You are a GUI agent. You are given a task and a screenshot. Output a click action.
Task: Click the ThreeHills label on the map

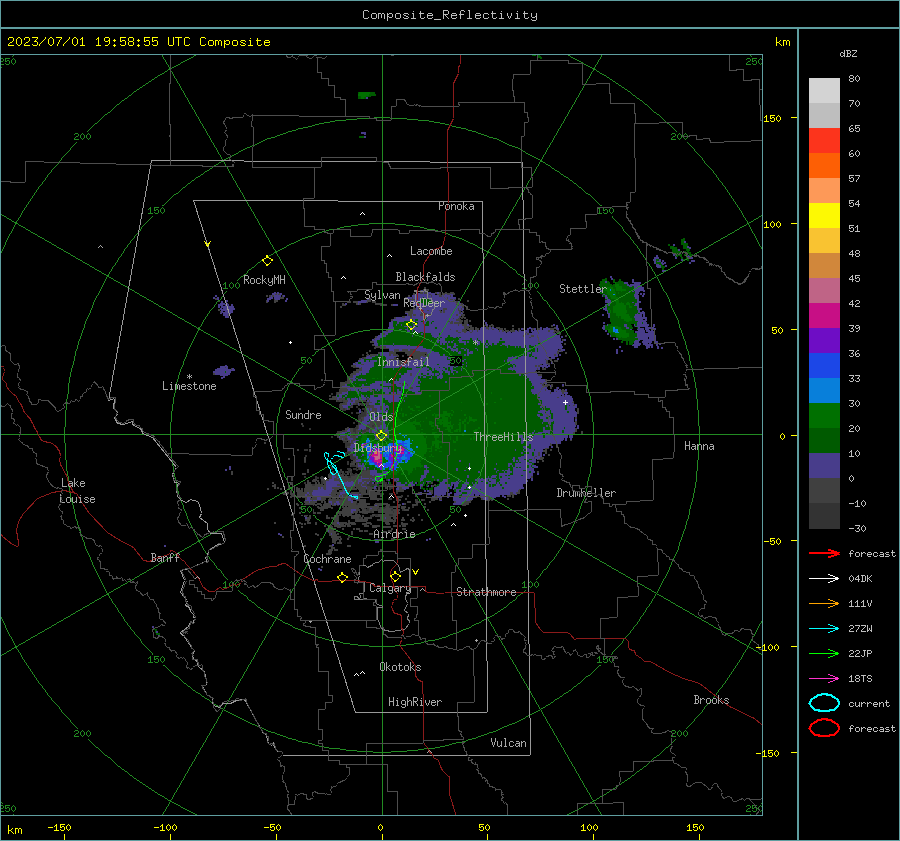pos(503,437)
